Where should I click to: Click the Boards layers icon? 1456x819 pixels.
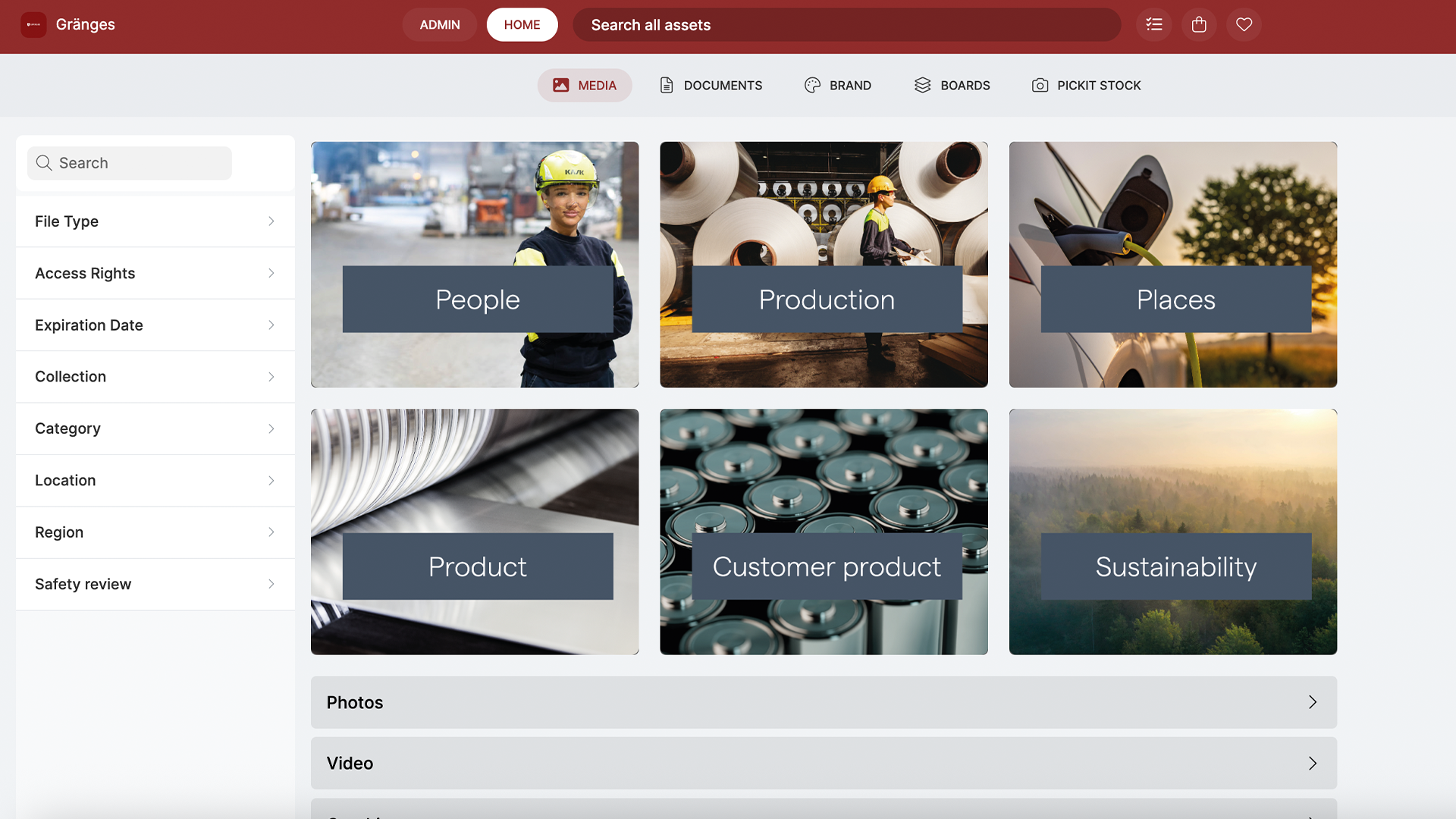[922, 85]
